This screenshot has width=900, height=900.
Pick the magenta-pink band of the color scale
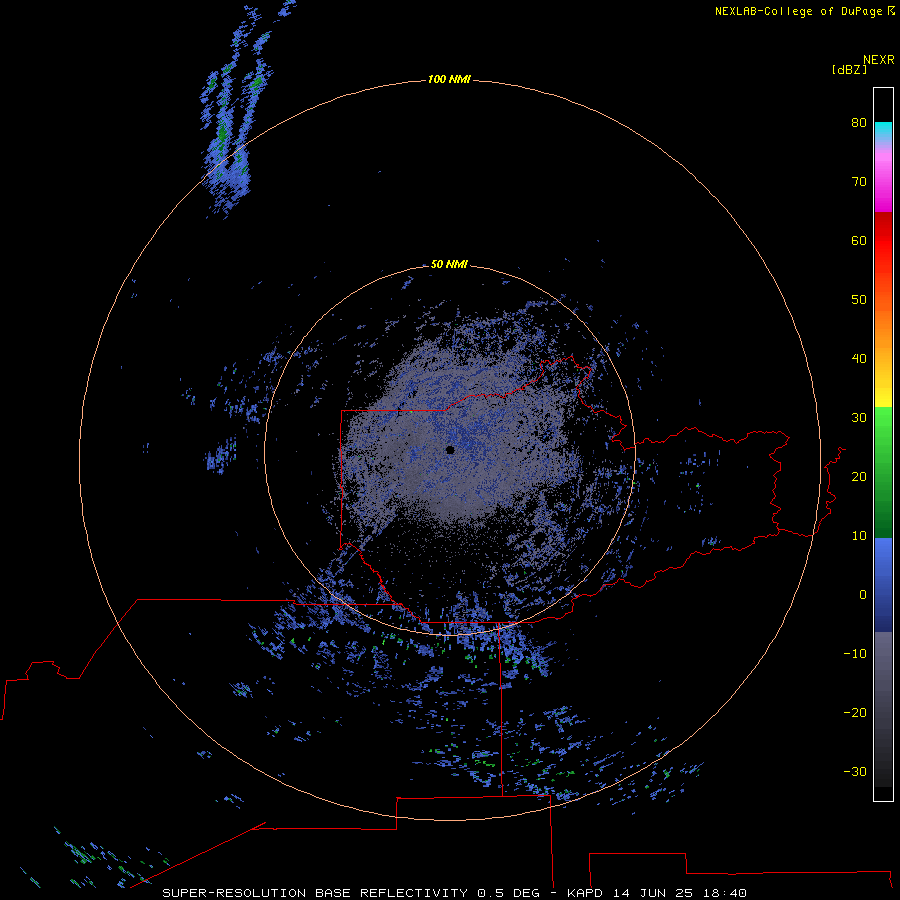(883, 178)
